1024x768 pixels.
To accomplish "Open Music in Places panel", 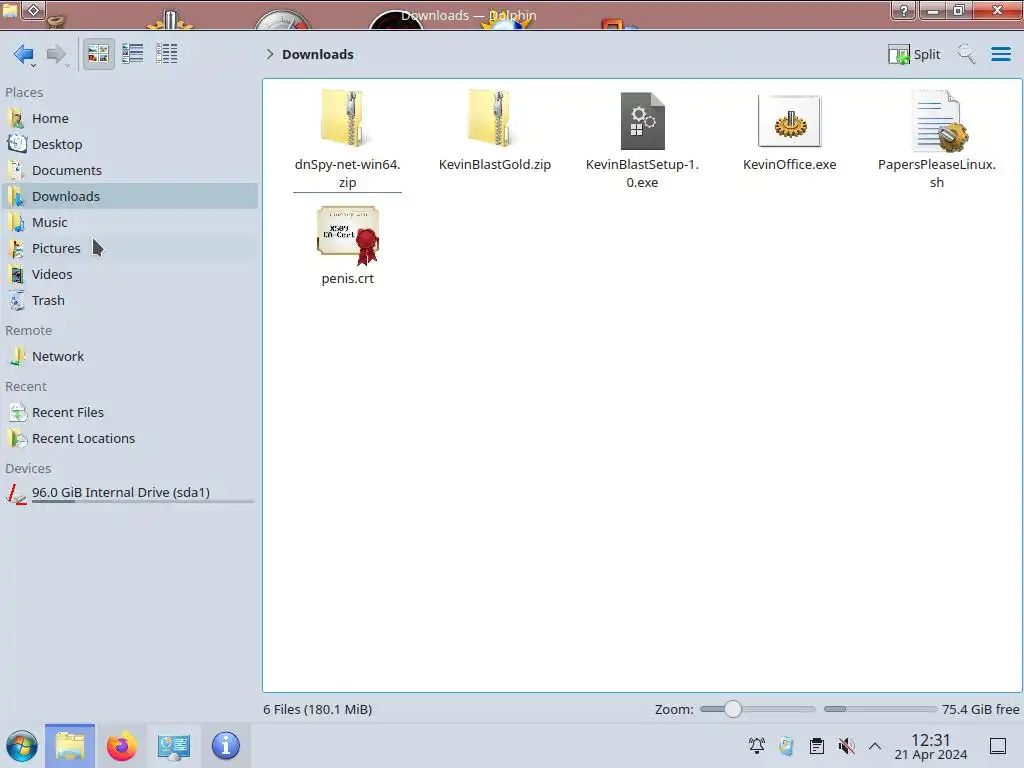I will [x=130, y=222].
